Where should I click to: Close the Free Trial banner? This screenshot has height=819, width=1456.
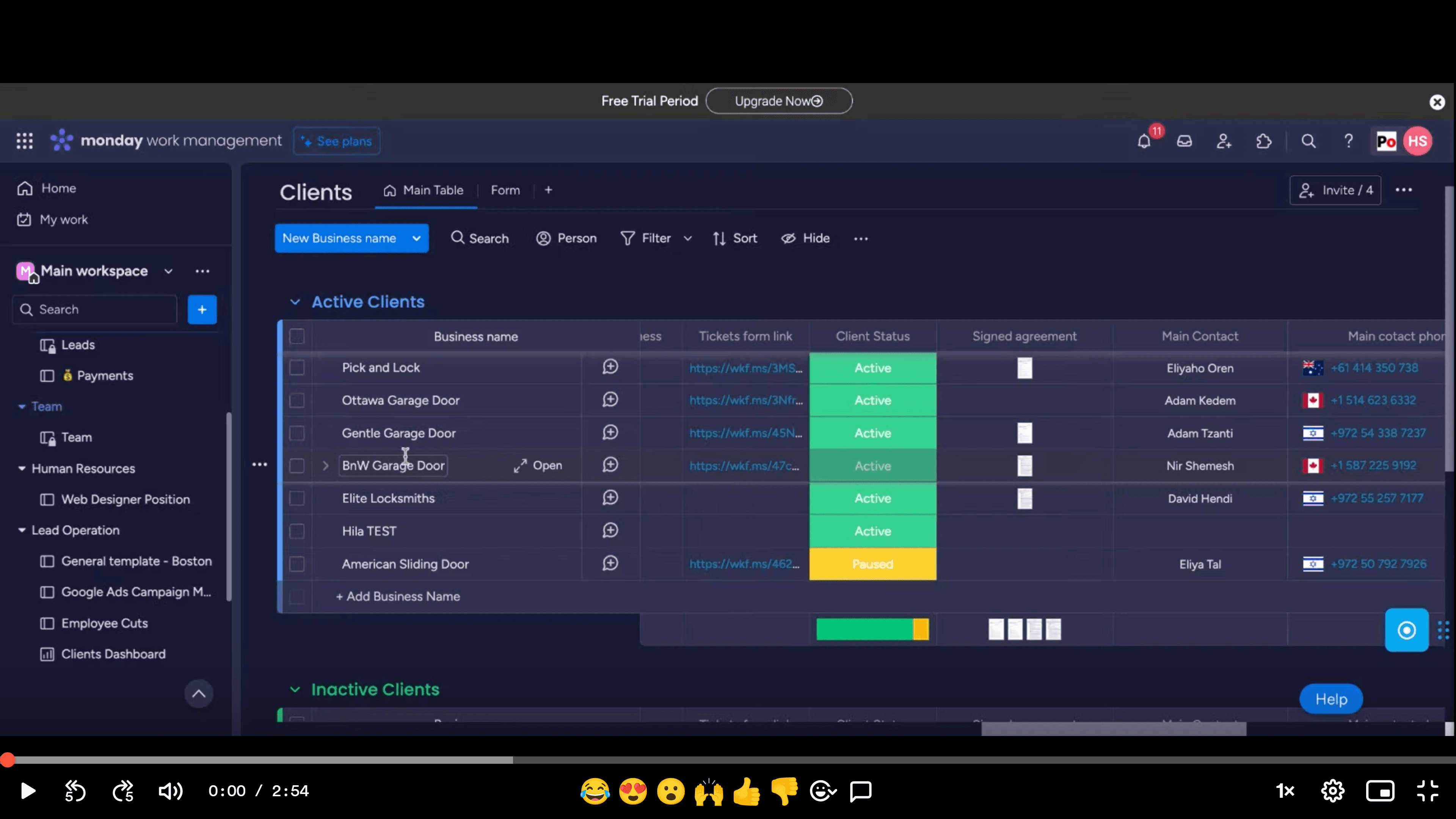[1437, 102]
